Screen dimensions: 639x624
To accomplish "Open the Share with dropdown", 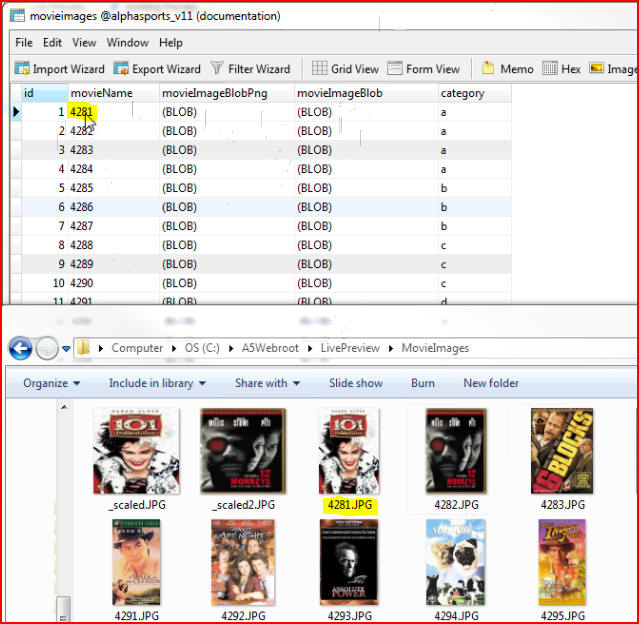I will point(267,383).
